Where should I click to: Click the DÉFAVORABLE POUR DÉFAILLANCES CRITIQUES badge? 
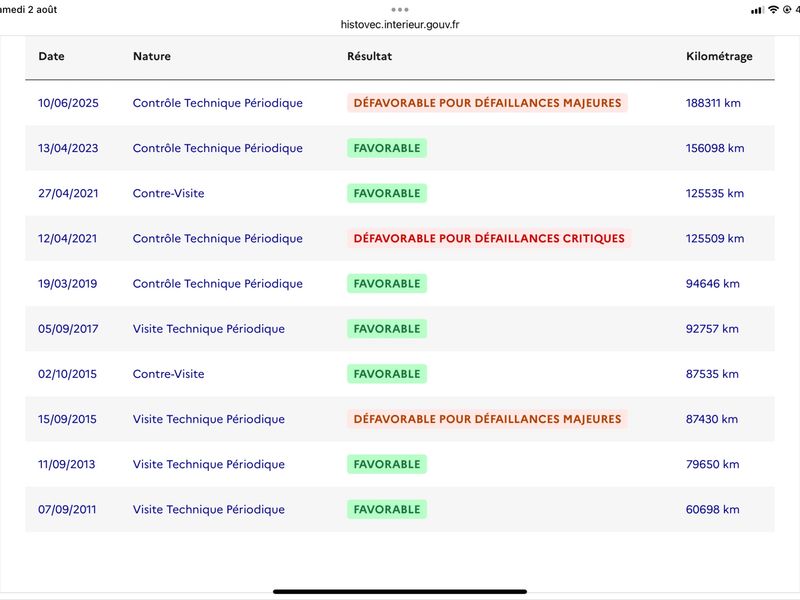pos(489,239)
